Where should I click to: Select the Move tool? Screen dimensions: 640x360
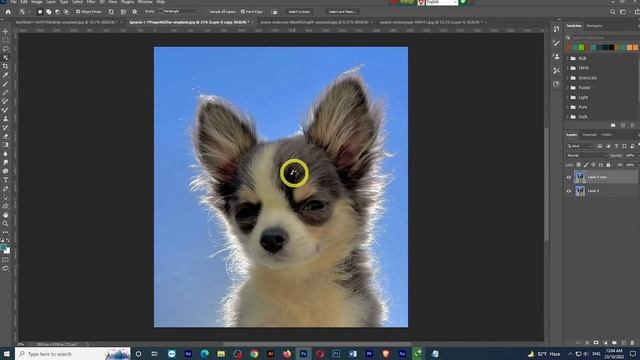5,31
